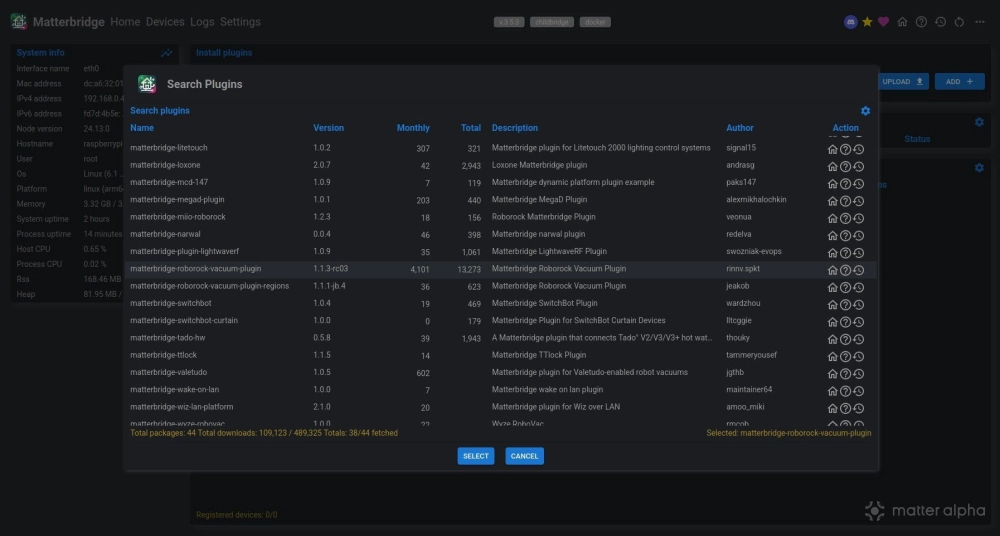Open homepage icon for matterbridge-plugin-lightwaverf row
The height and width of the screenshot is (536, 1000).
pyautogui.click(x=832, y=253)
